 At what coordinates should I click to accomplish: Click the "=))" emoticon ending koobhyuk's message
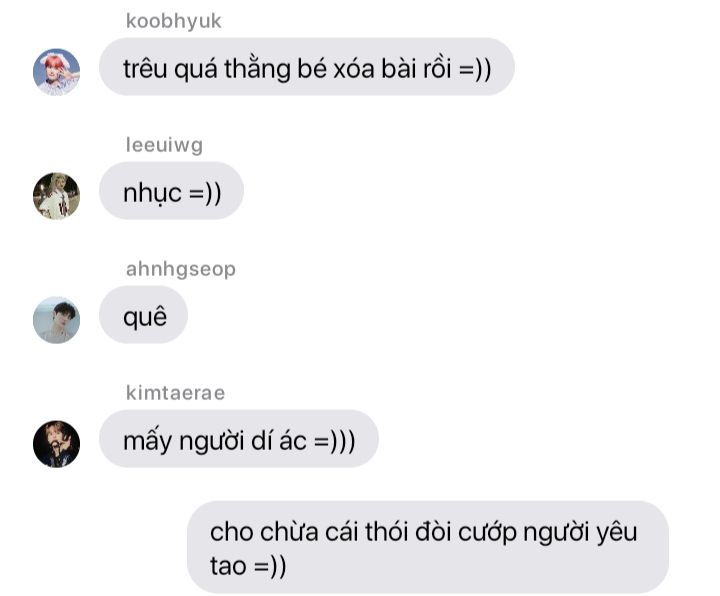coord(475,69)
